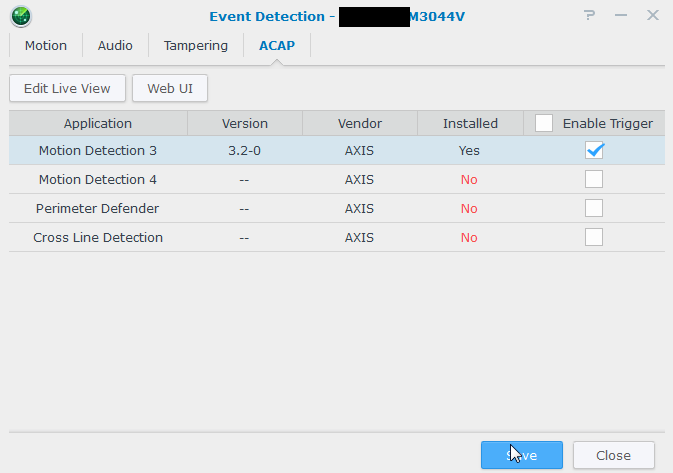Click the window title Event Detection
Viewport: 673px width, 473px height.
(x=267, y=16)
